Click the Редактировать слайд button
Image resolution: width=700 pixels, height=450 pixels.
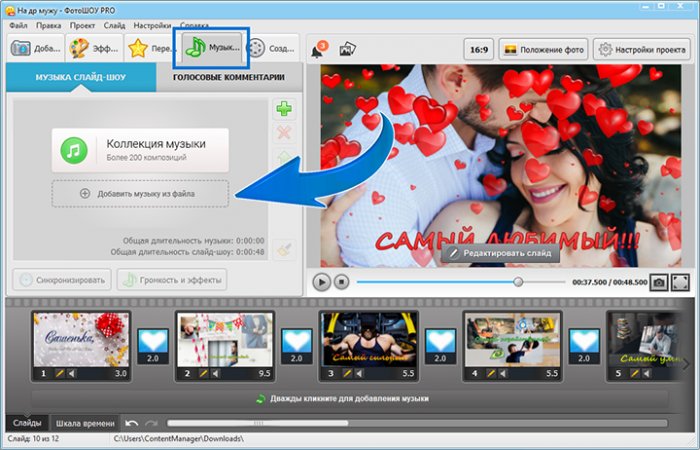click(501, 253)
